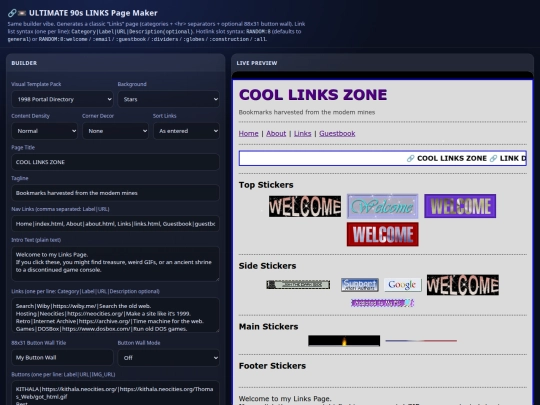Click the Page Title input field

(x=115, y=162)
